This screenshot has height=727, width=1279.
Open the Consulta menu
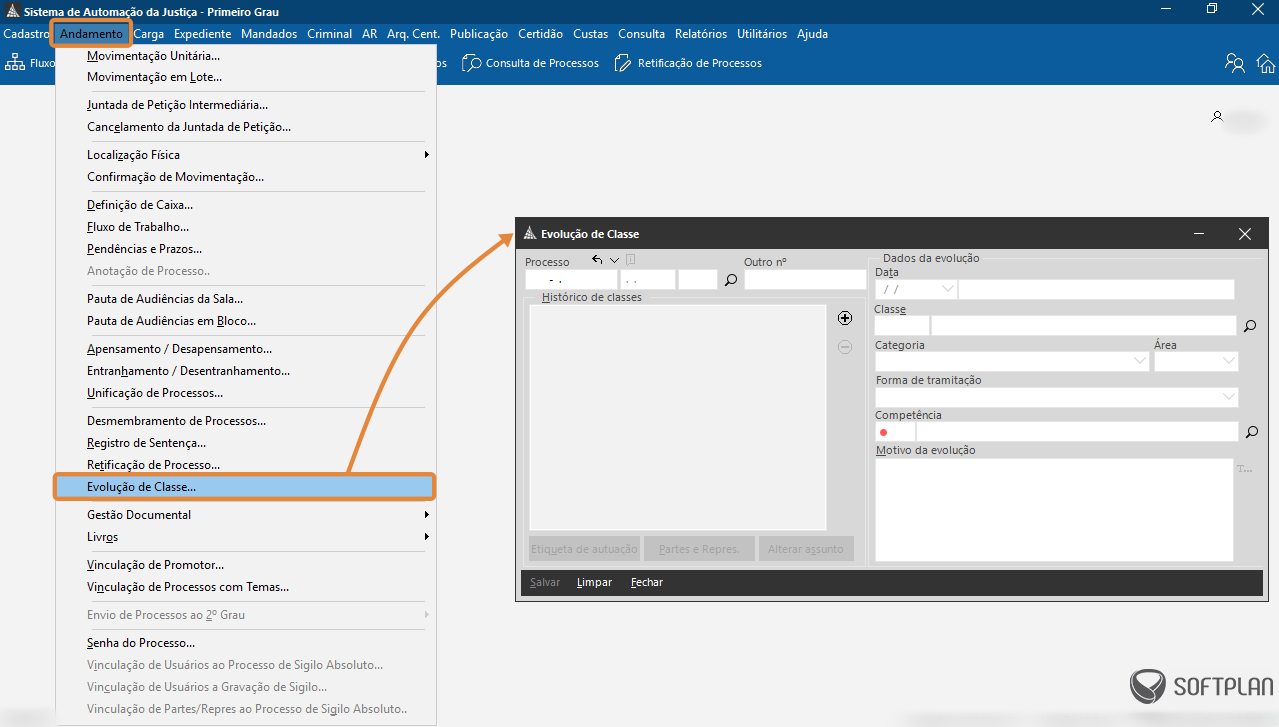(x=642, y=34)
